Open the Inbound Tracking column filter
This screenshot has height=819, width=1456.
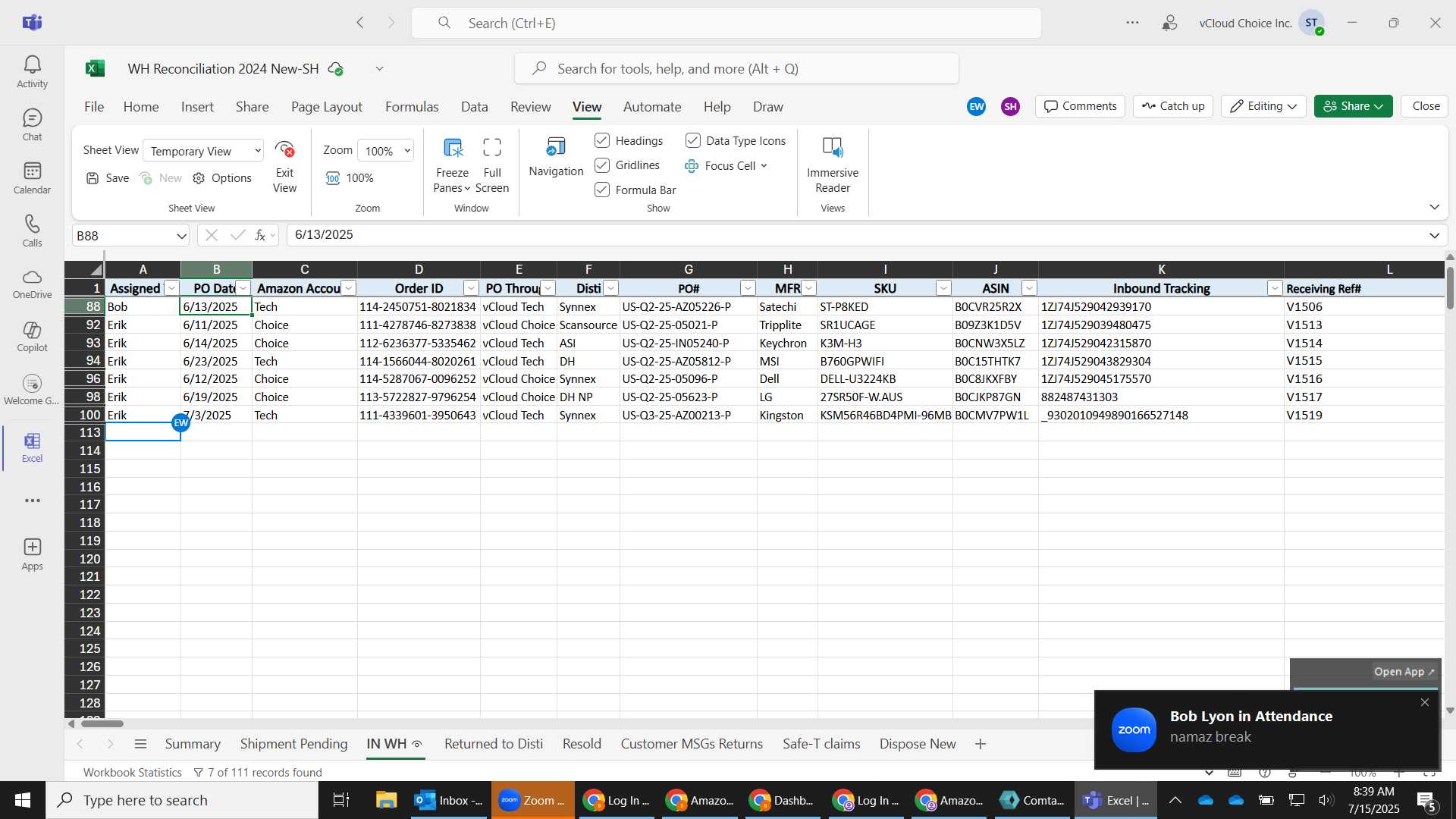pos(1275,288)
